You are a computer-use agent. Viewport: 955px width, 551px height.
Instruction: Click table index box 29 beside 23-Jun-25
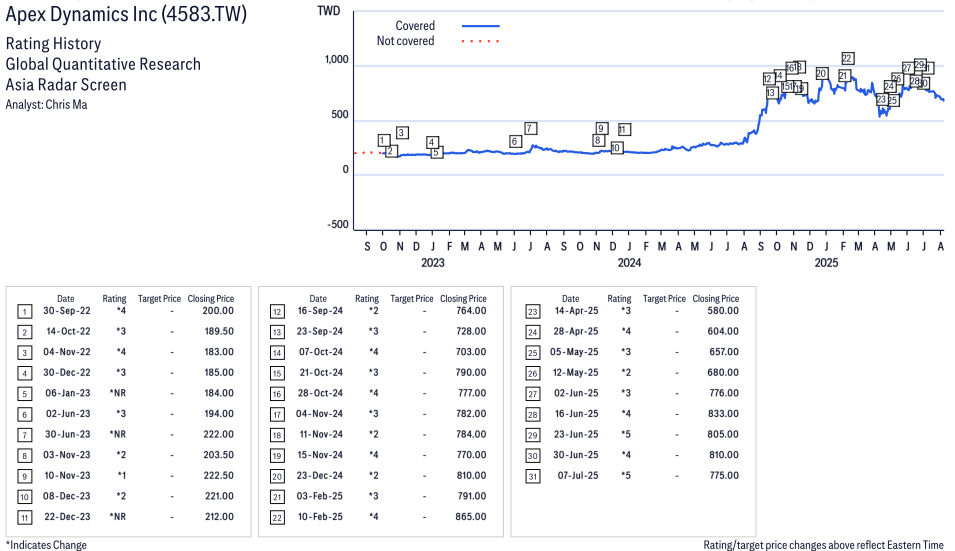point(532,435)
